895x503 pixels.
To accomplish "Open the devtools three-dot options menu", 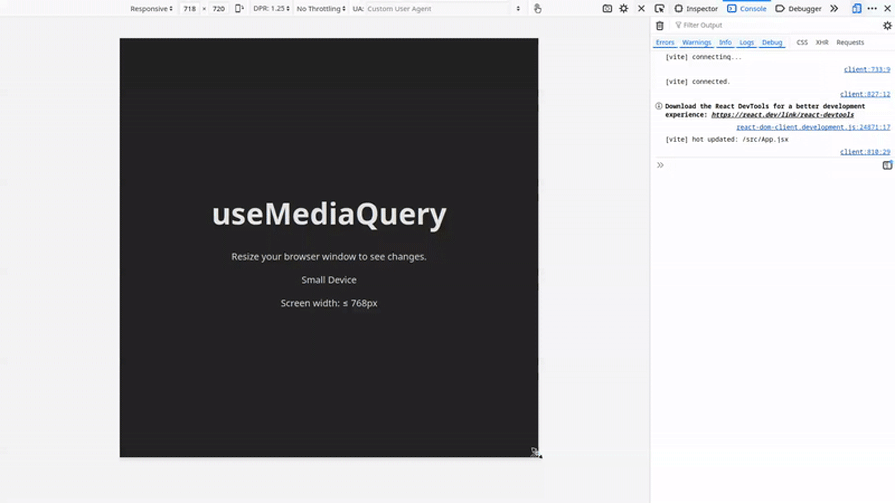I will (x=872, y=9).
